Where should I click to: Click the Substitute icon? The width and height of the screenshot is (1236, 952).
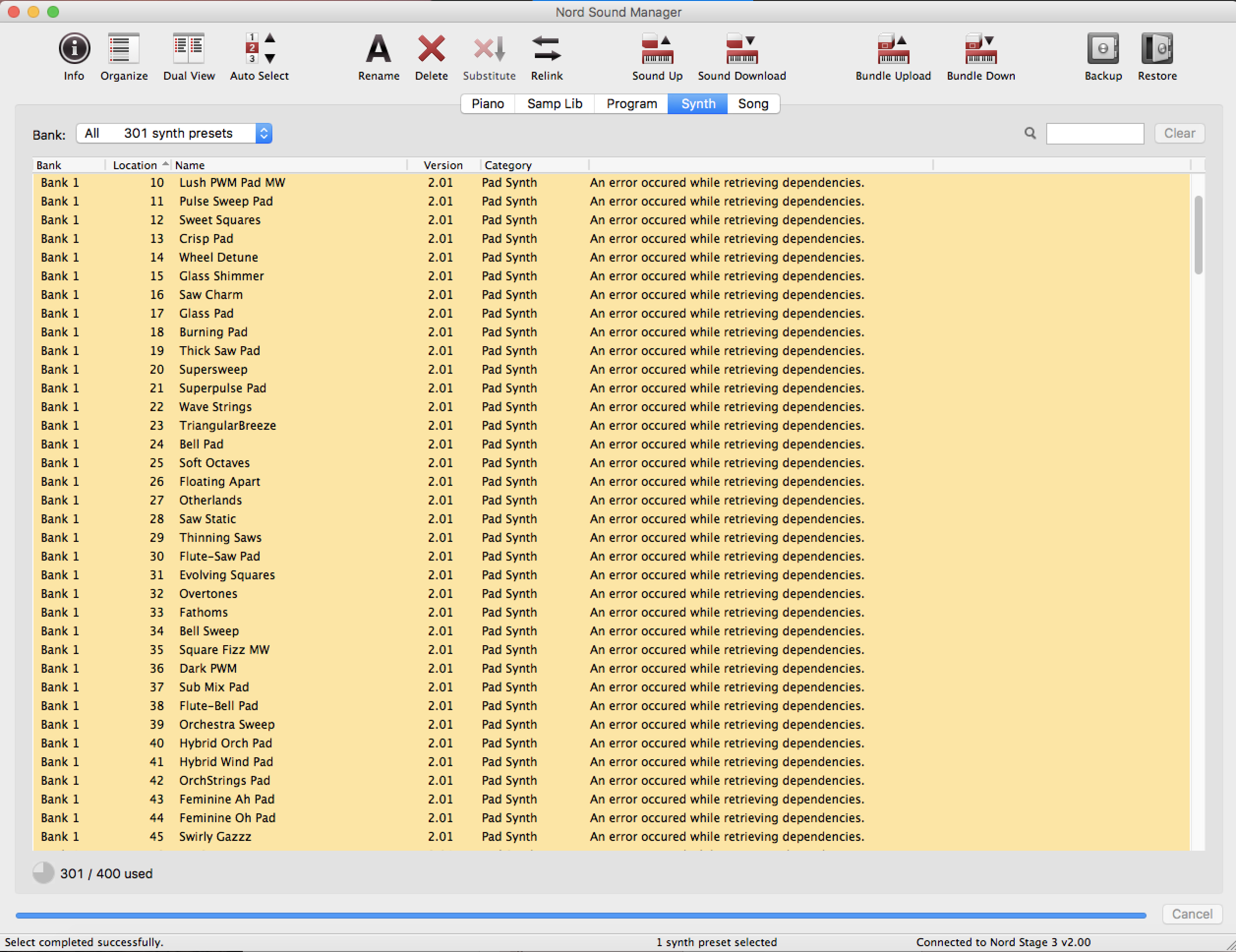[489, 49]
